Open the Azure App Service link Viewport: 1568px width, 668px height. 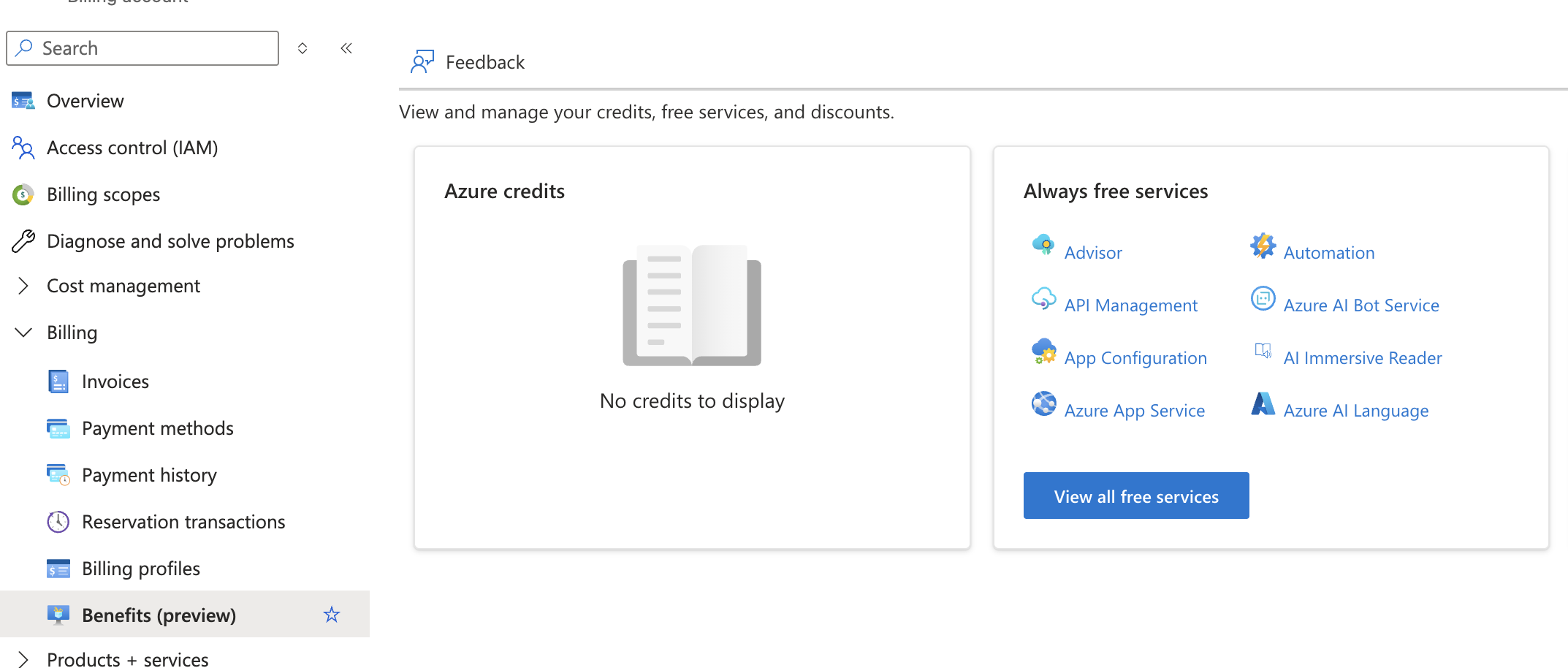click(x=1135, y=411)
